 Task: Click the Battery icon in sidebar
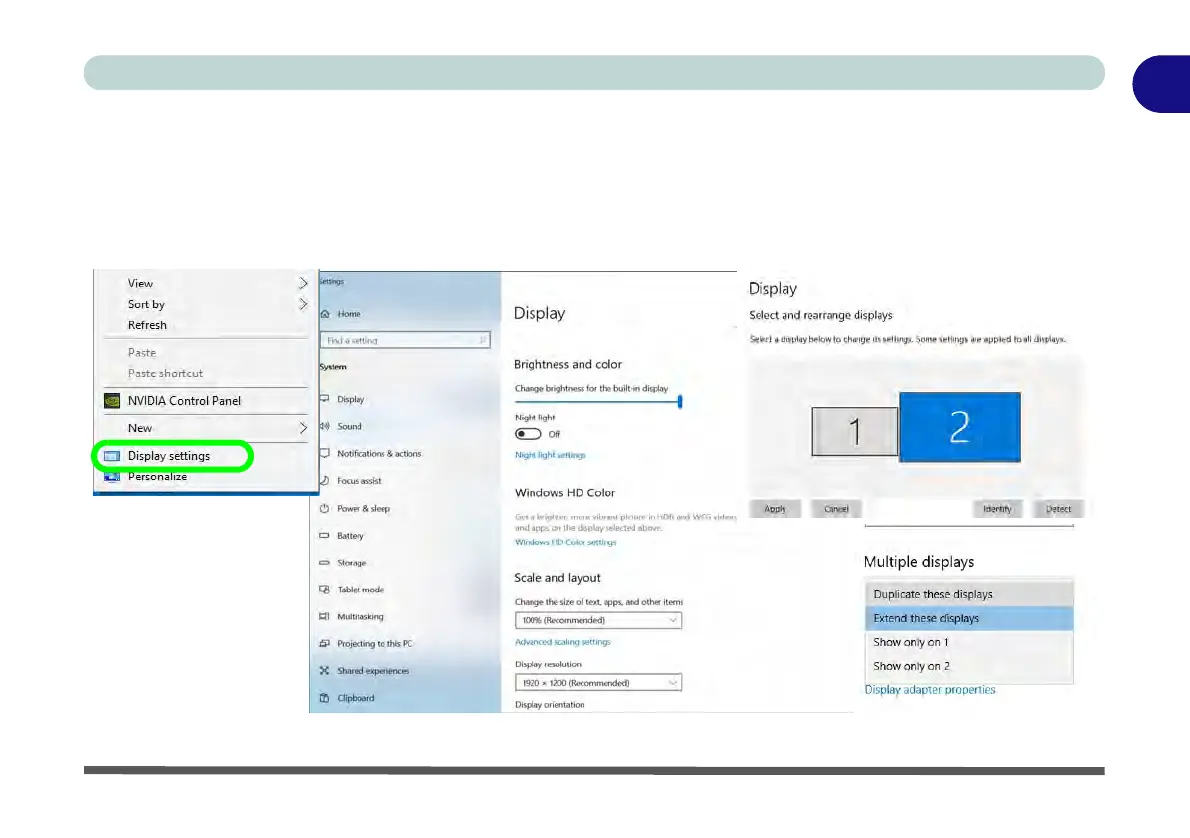pos(324,536)
